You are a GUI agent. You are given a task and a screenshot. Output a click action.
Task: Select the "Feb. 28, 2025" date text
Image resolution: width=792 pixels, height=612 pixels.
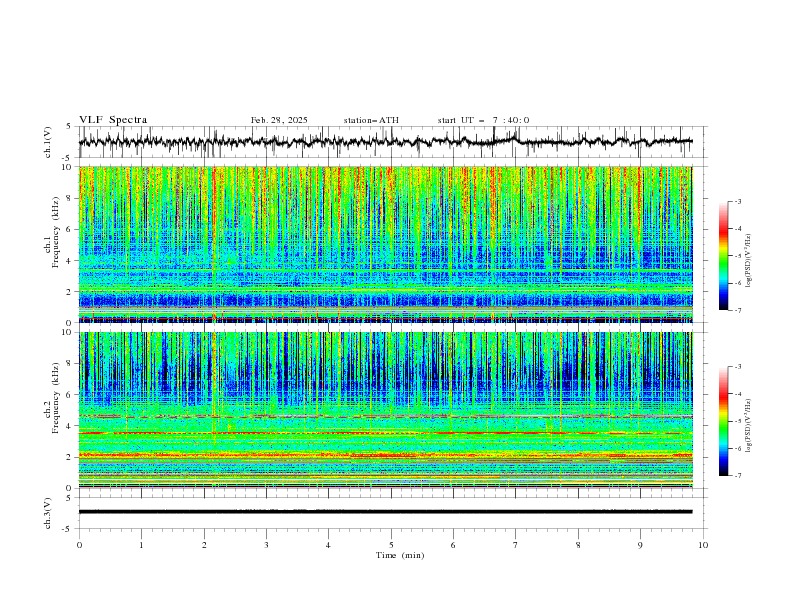[279, 120]
